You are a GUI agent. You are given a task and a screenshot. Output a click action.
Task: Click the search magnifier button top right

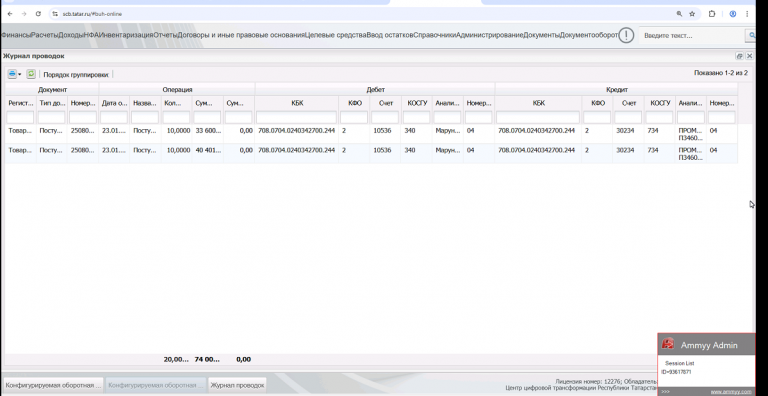point(750,35)
